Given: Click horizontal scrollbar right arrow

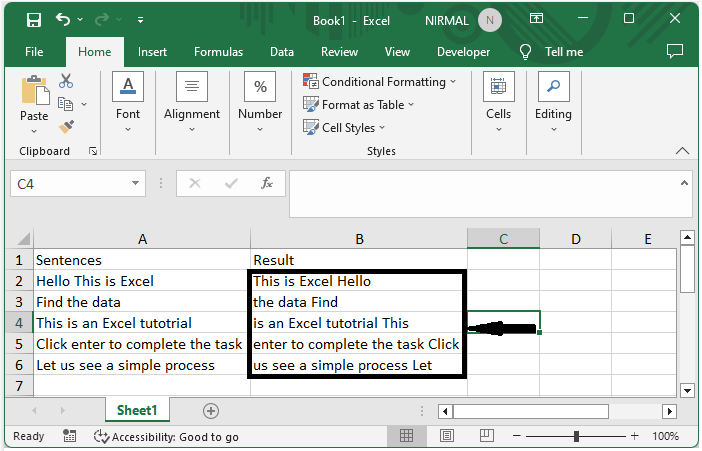Looking at the screenshot, I should 669,411.
